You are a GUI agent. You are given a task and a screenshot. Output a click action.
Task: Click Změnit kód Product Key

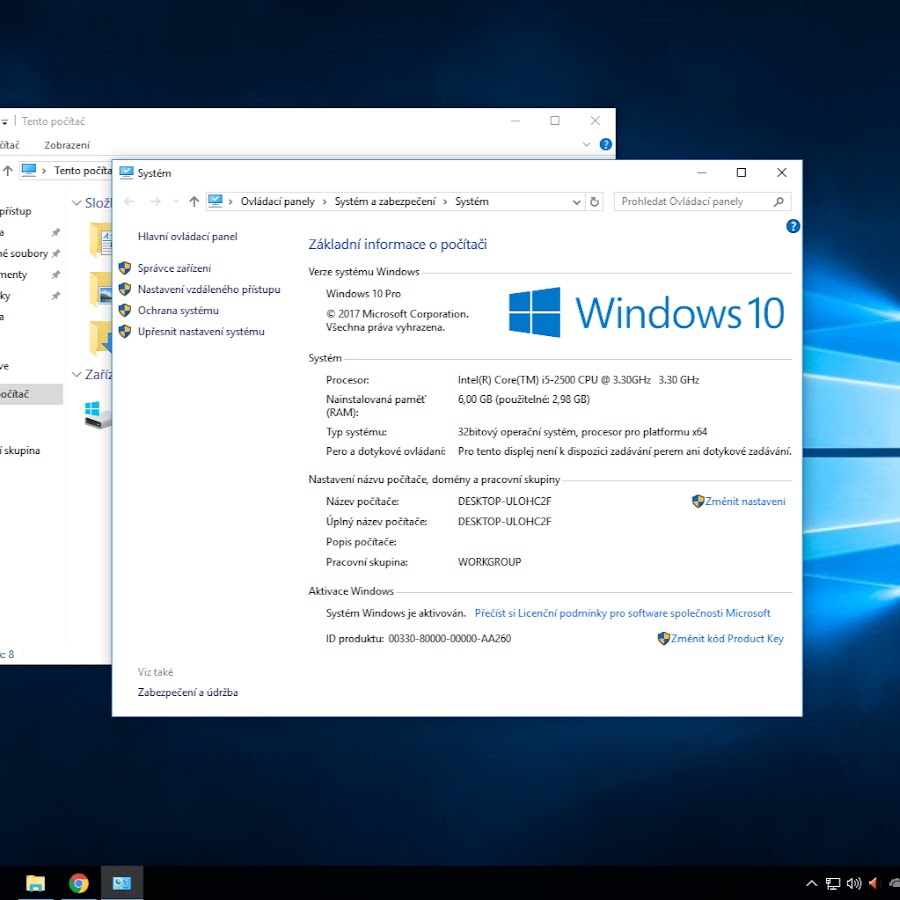[x=727, y=638]
